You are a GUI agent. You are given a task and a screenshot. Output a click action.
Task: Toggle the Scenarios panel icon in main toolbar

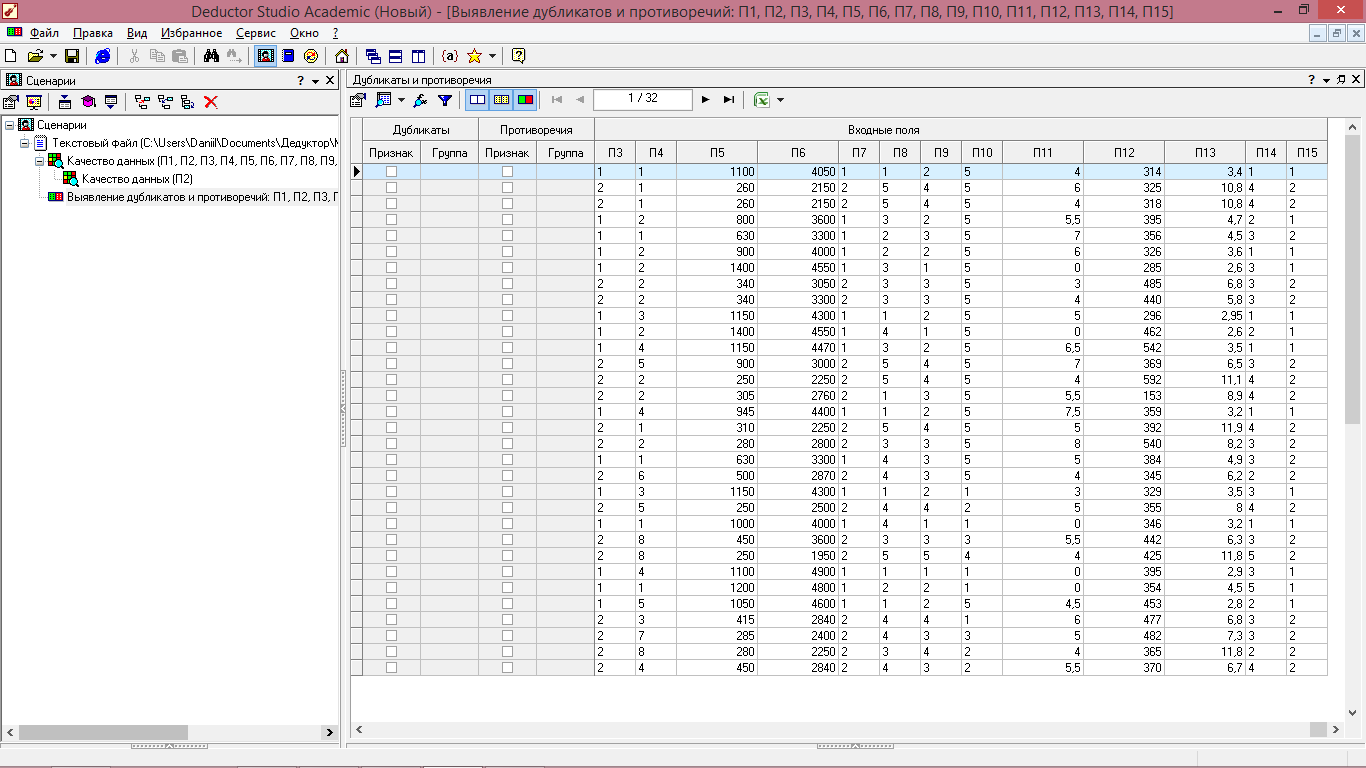(x=265, y=56)
